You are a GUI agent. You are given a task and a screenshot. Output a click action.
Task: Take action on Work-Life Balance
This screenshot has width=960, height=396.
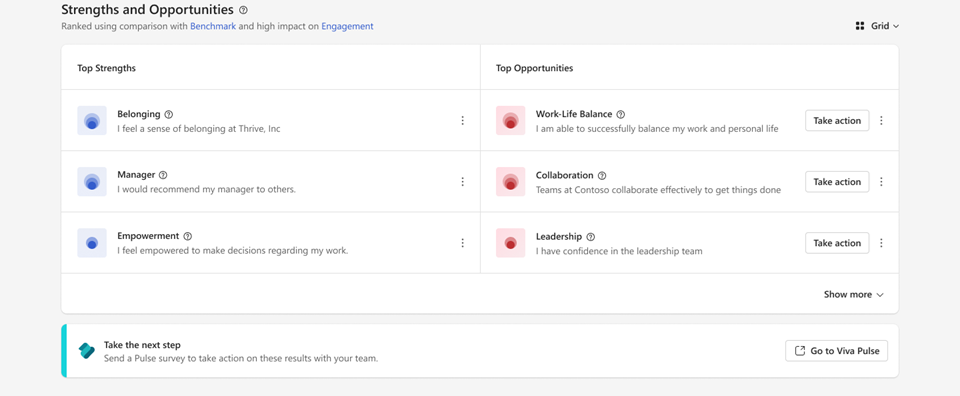[x=837, y=121]
